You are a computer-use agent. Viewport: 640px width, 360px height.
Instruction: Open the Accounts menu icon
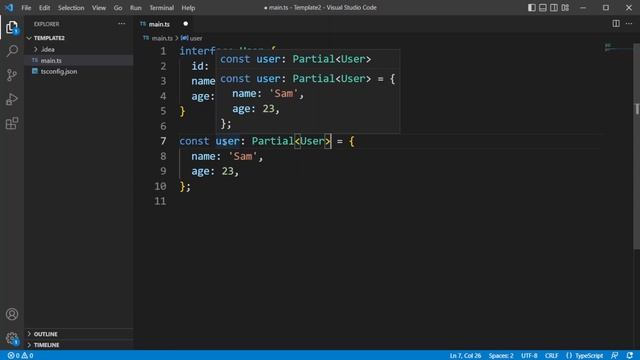coord(12,314)
